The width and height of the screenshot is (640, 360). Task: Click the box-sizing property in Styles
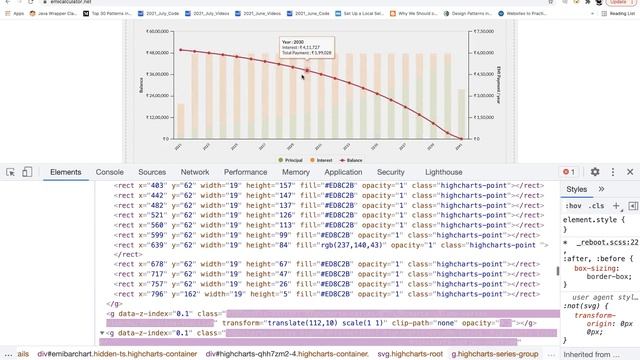pos(596,269)
